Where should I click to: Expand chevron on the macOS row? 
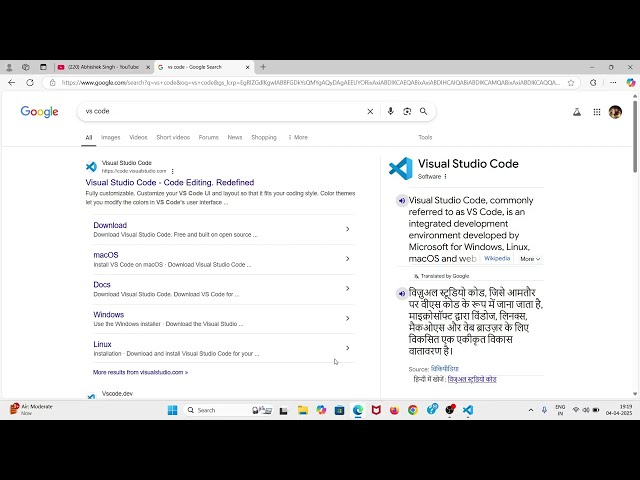(x=347, y=259)
